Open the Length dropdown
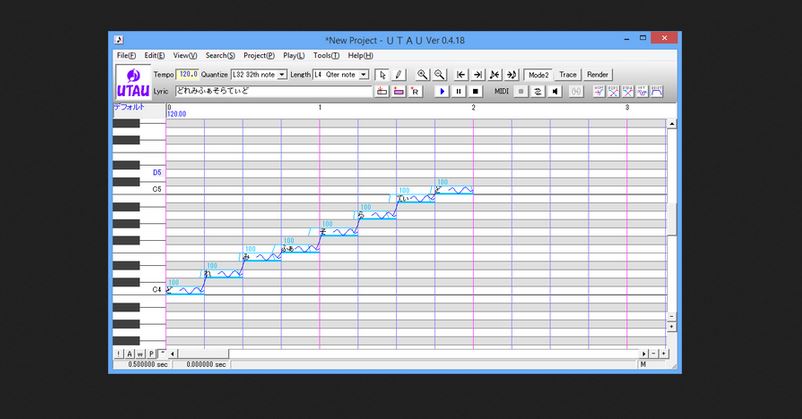 [x=363, y=75]
